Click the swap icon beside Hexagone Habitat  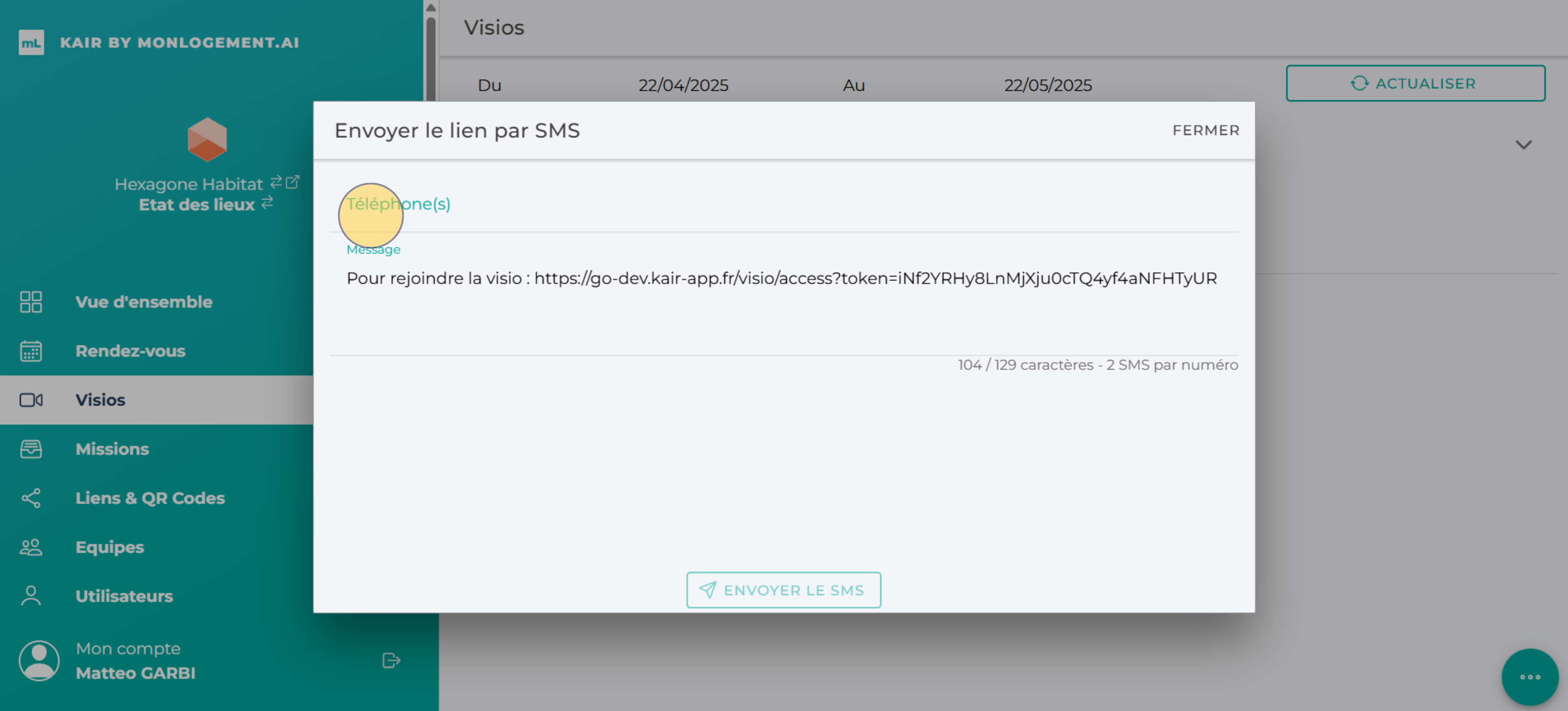click(x=276, y=182)
